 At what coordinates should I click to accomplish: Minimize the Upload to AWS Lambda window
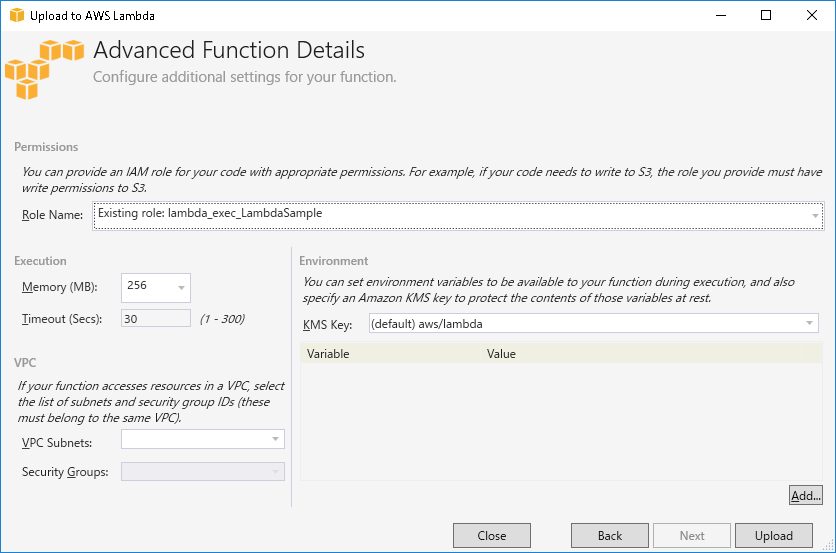[720, 16]
